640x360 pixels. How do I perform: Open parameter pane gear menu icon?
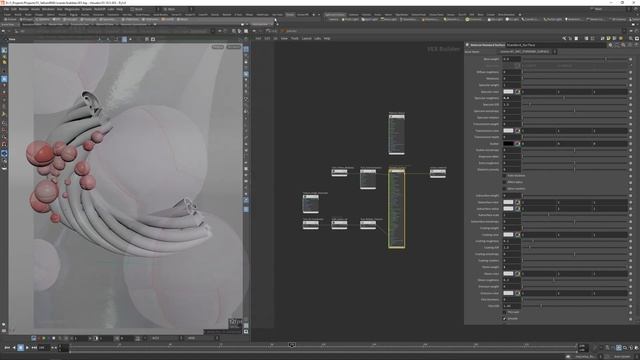coord(610,45)
